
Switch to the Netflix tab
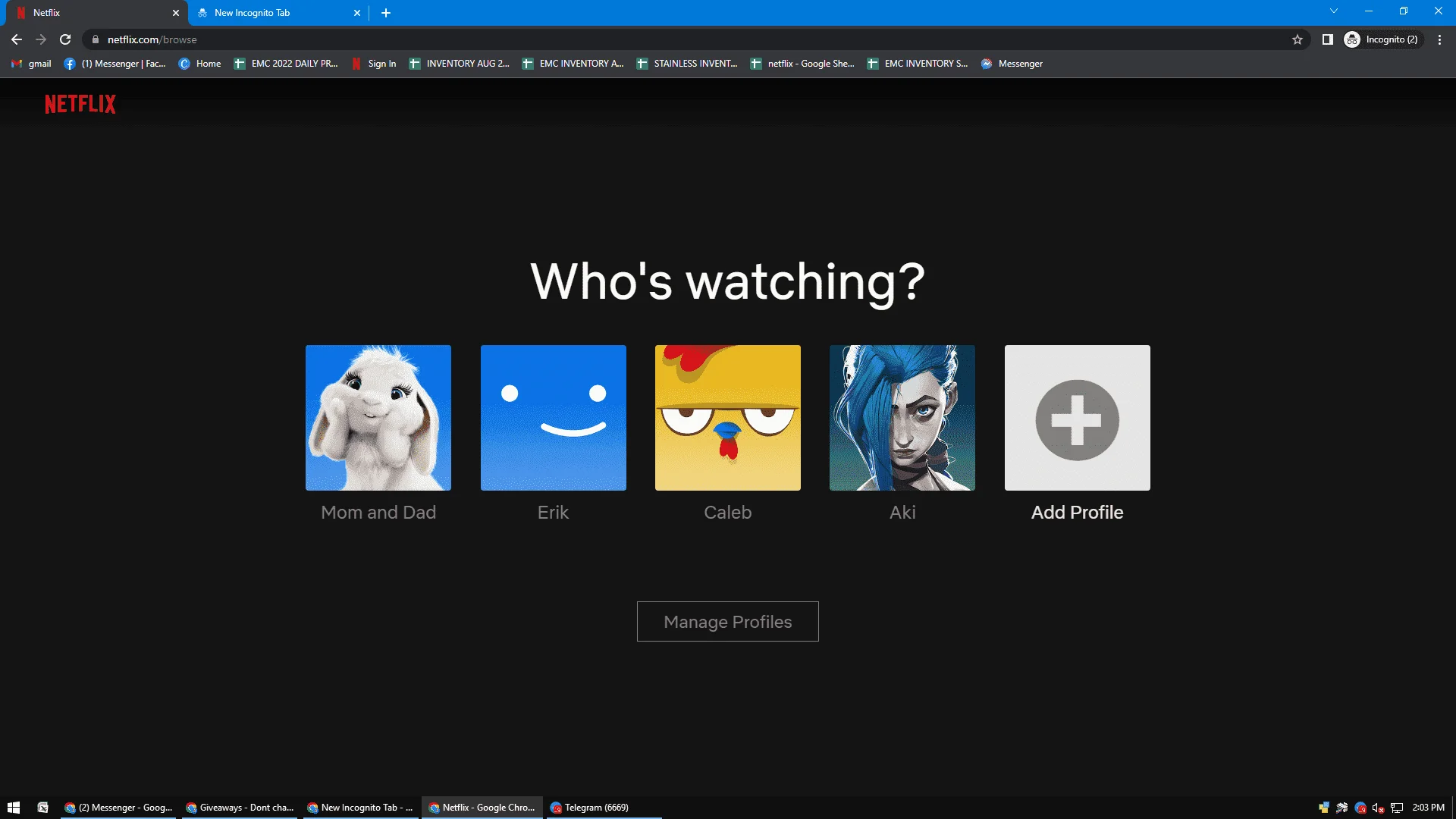[96, 13]
